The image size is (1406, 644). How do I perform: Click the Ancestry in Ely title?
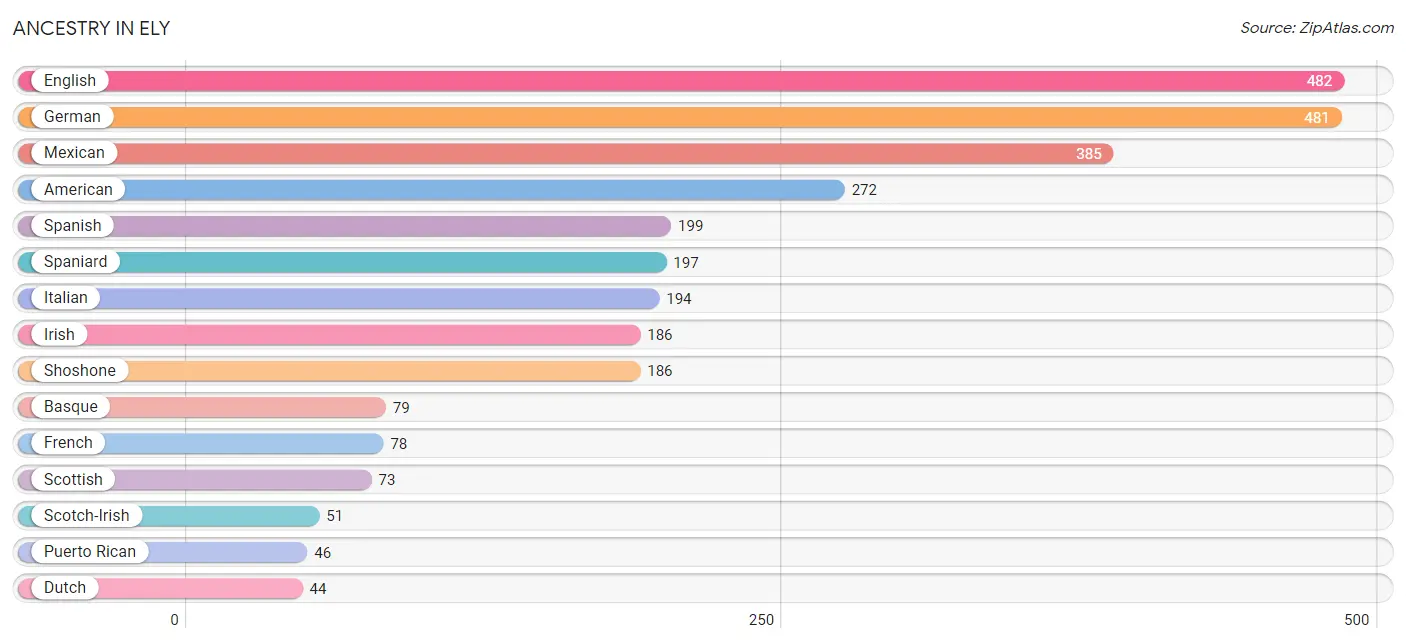click(x=92, y=28)
